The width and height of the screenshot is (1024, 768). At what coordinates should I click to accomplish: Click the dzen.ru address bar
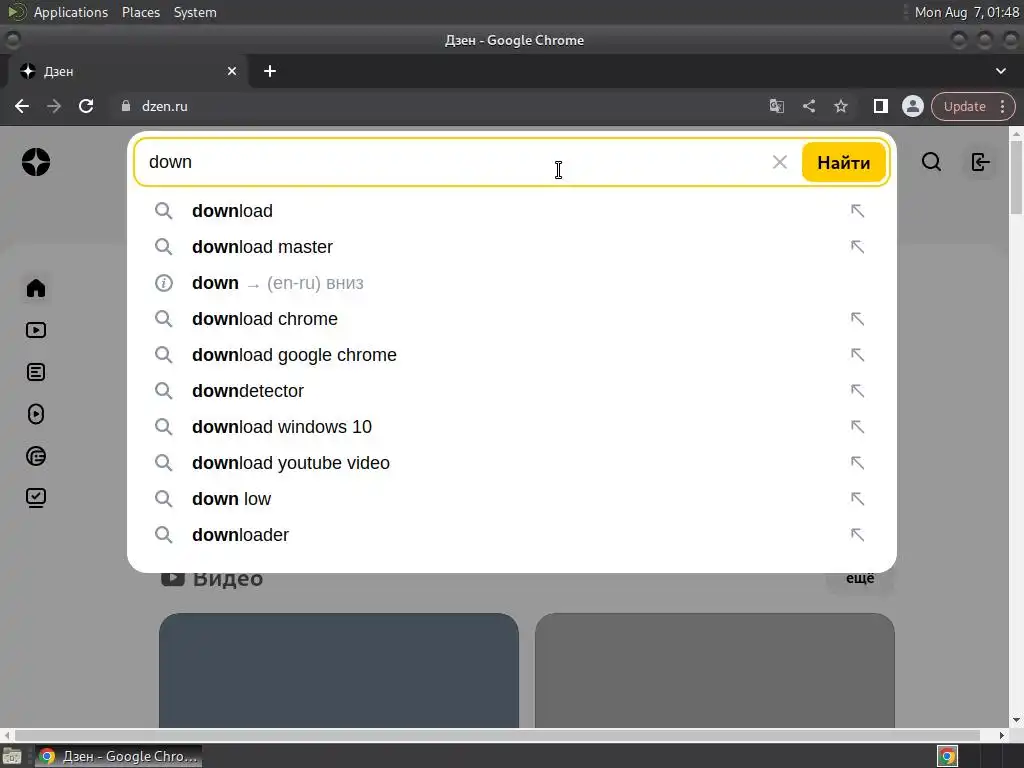(x=438, y=106)
